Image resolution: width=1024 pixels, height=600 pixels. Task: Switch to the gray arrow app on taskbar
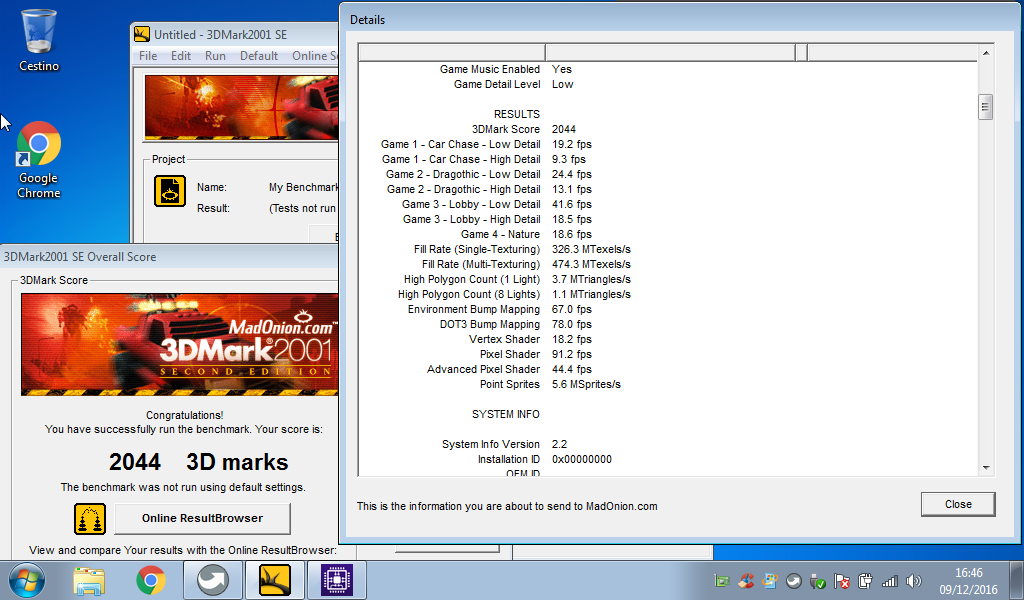coord(213,580)
